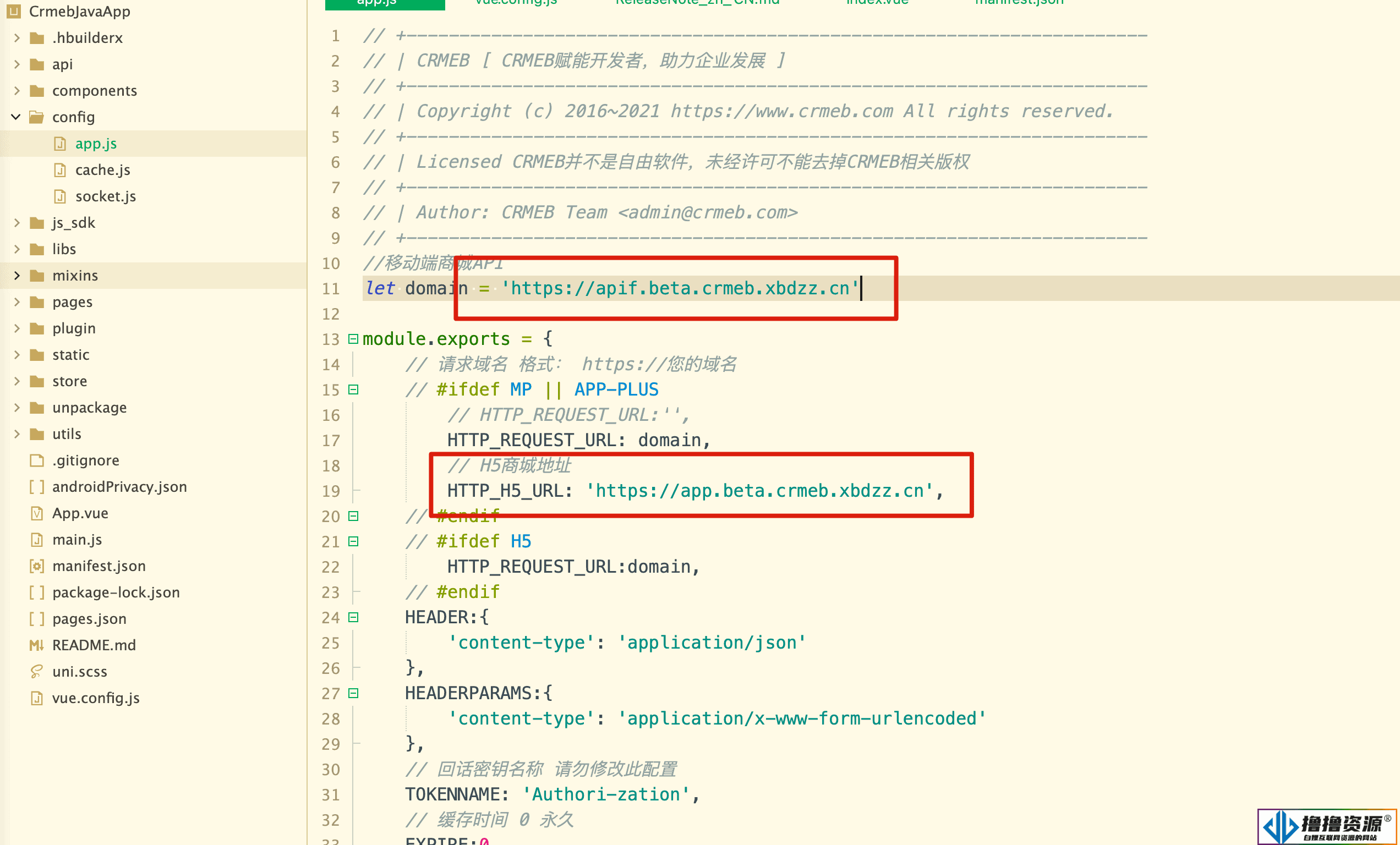Viewport: 1400px width, 845px height.
Task: Click the mixins folder icon
Action: 37,276
